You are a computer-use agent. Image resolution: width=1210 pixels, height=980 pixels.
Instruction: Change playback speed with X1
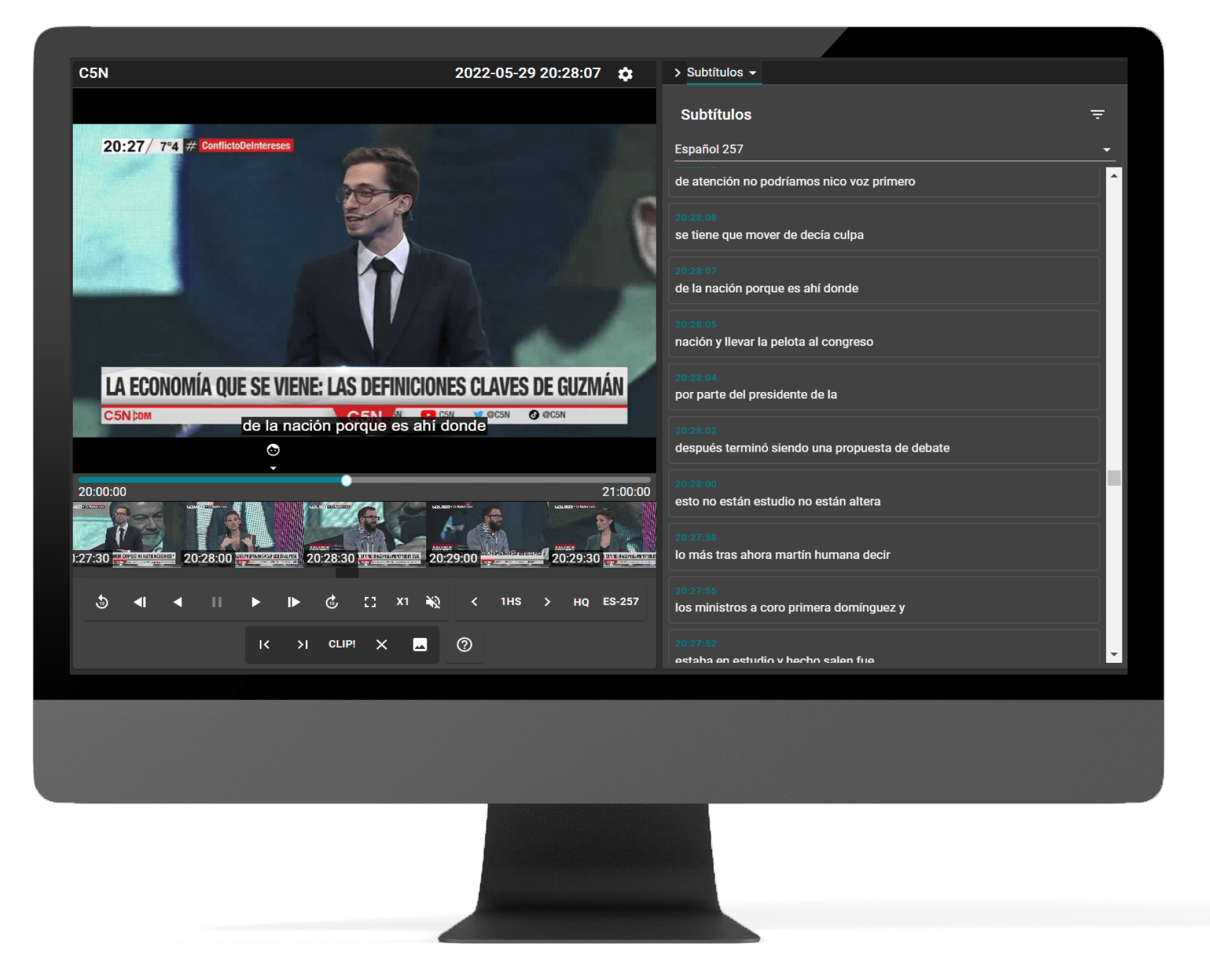tap(403, 601)
